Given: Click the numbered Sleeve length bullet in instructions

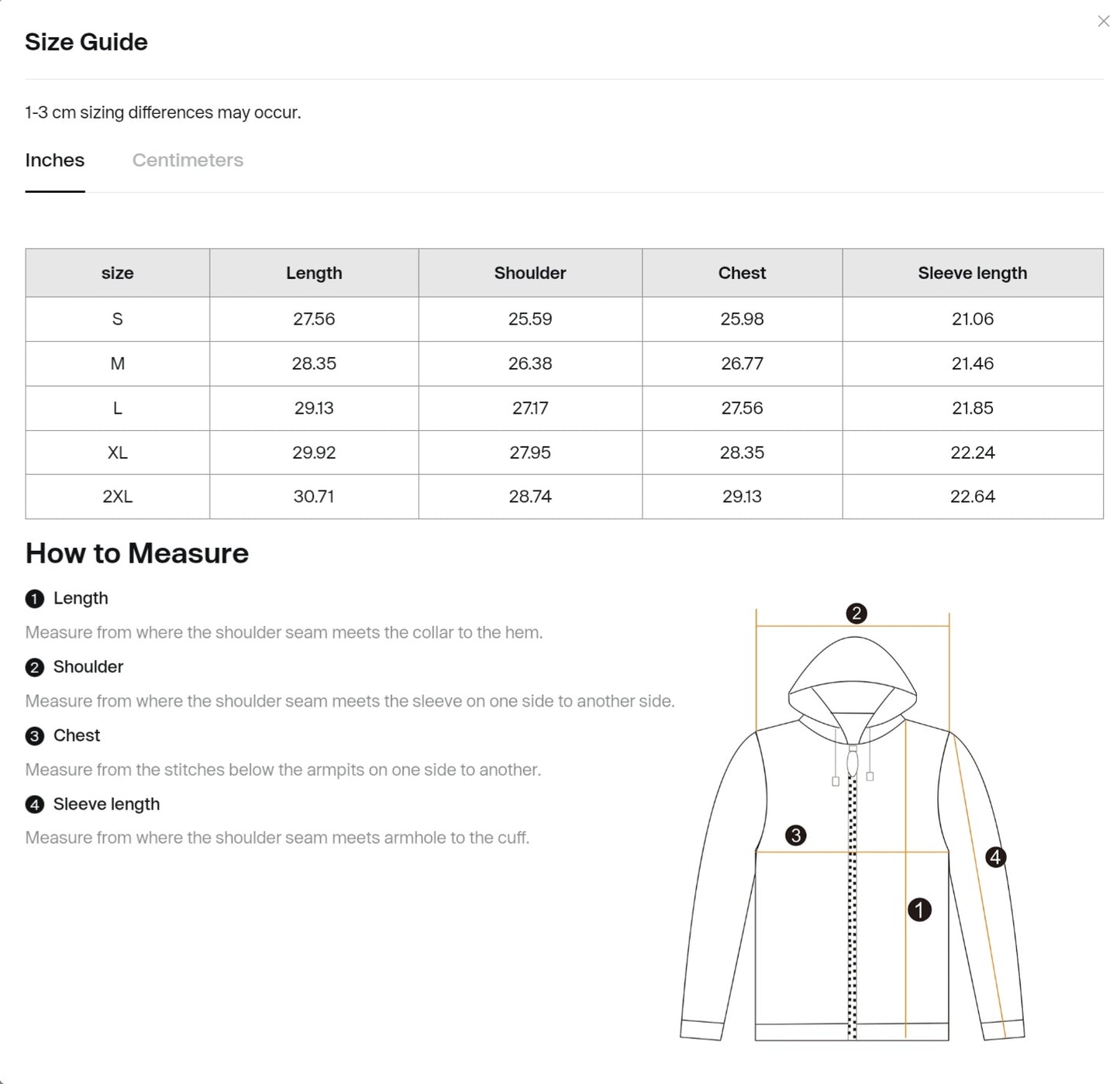Looking at the screenshot, I should click(x=33, y=804).
